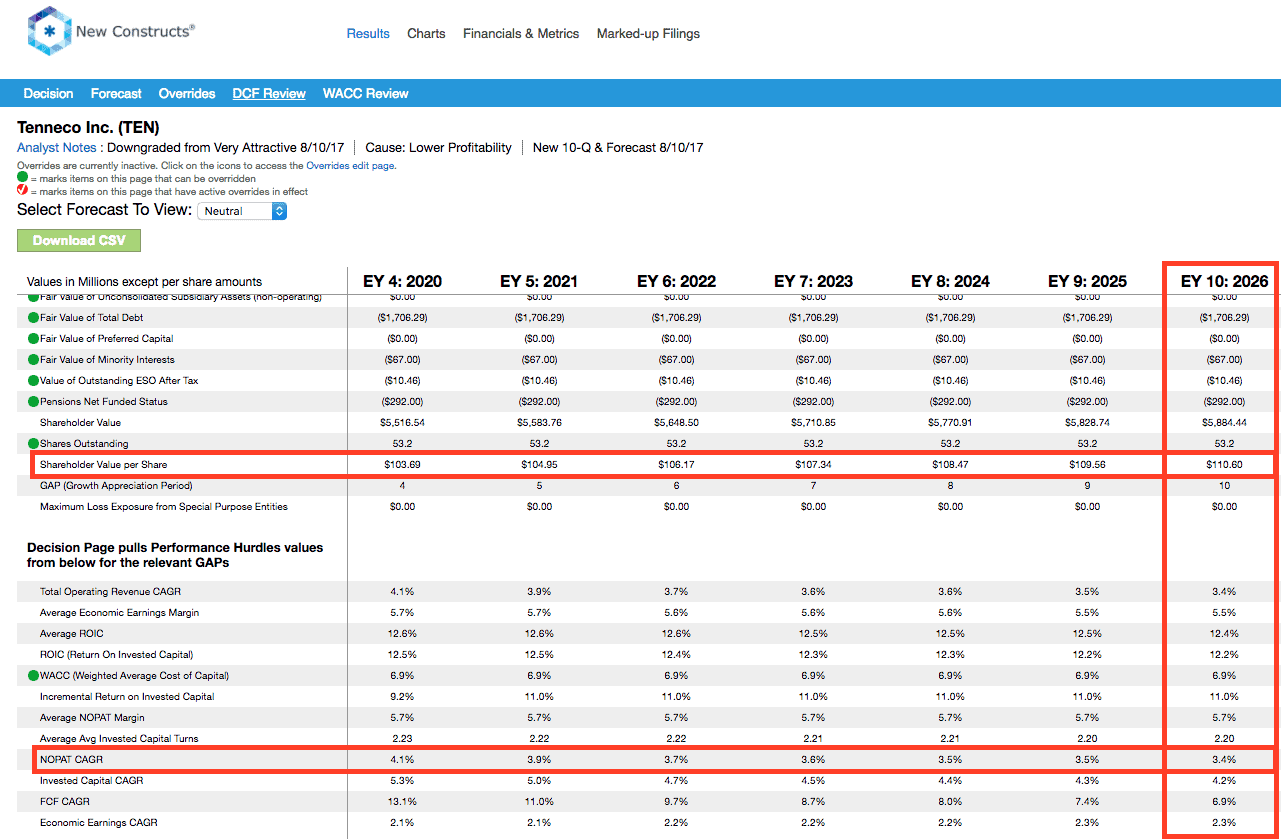Click the EY 6: 2022 column header

(x=676, y=281)
